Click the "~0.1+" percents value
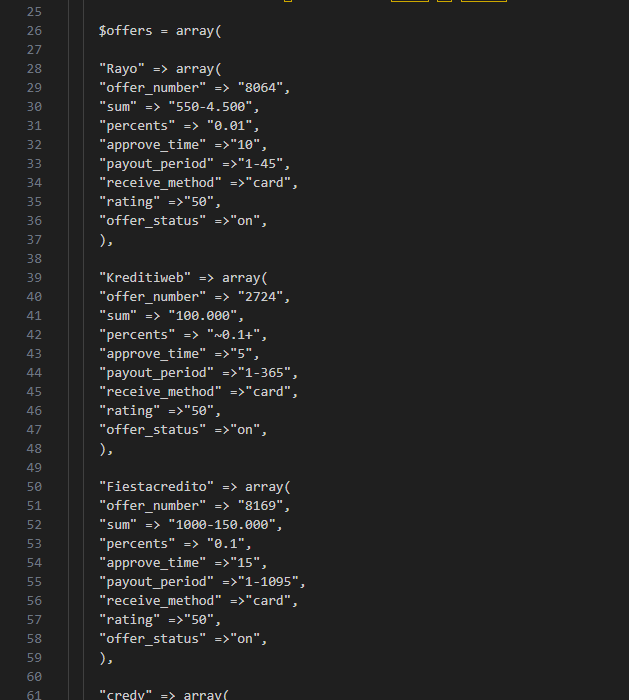This screenshot has height=700, width=629. point(234,335)
